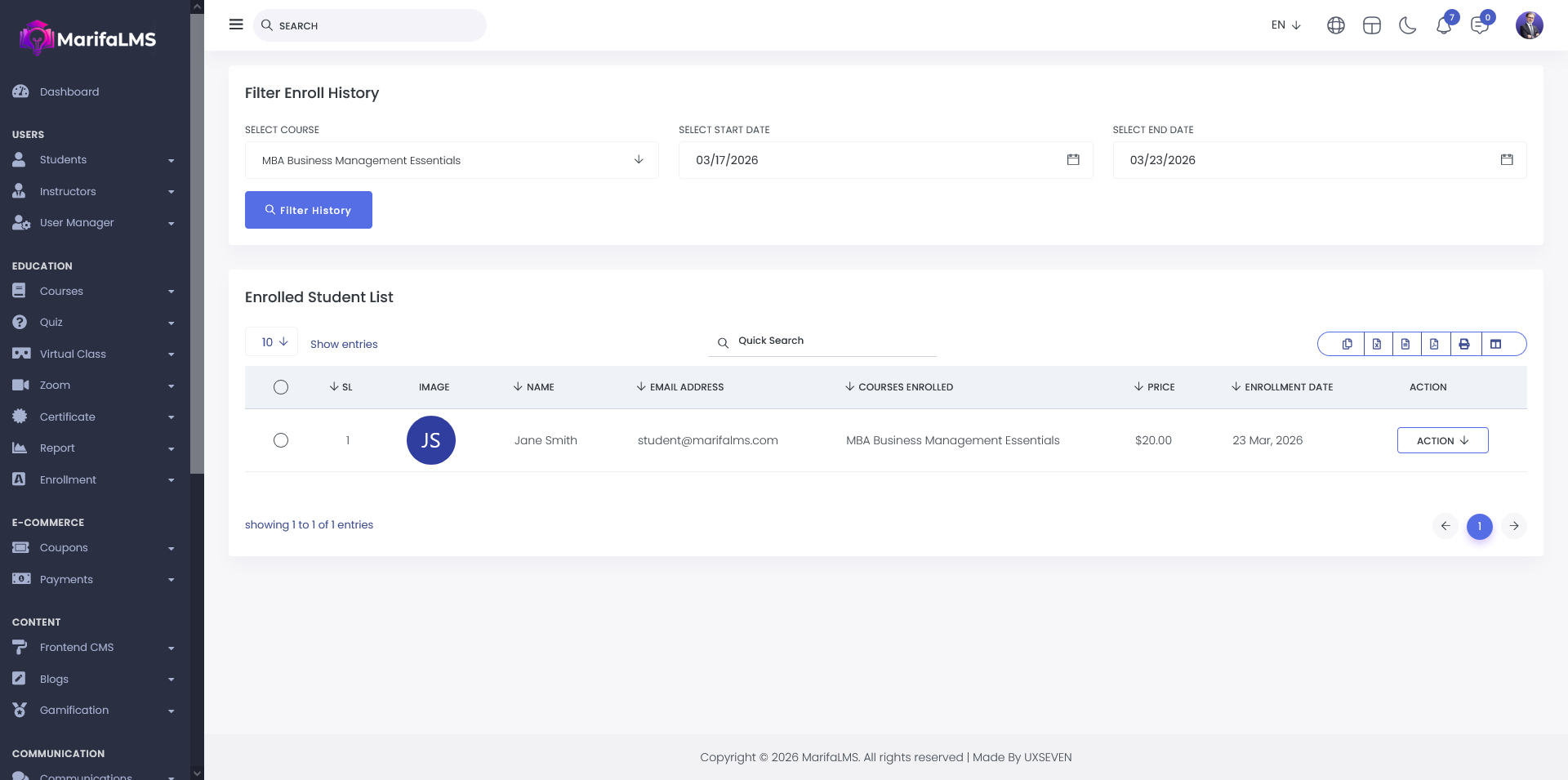Click the copy table icon
Image resolution: width=1568 pixels, height=780 pixels.
(1347, 344)
